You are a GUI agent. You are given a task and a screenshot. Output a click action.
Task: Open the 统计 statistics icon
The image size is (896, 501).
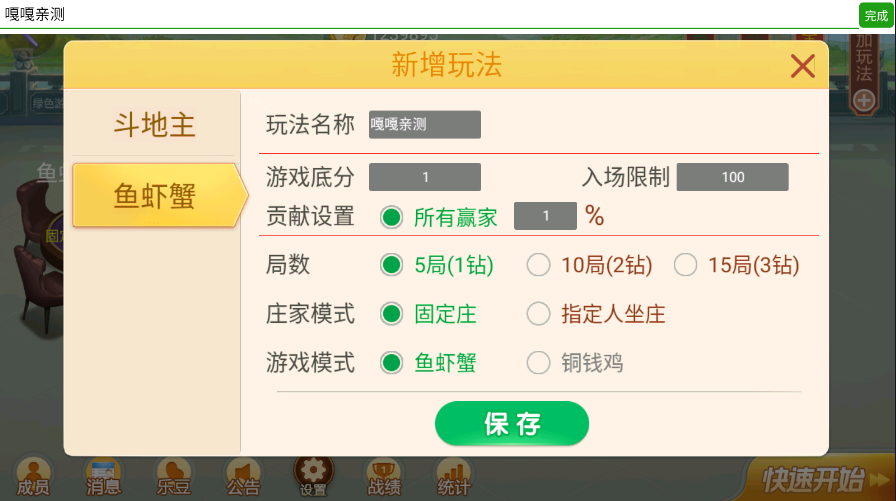pyautogui.click(x=454, y=477)
